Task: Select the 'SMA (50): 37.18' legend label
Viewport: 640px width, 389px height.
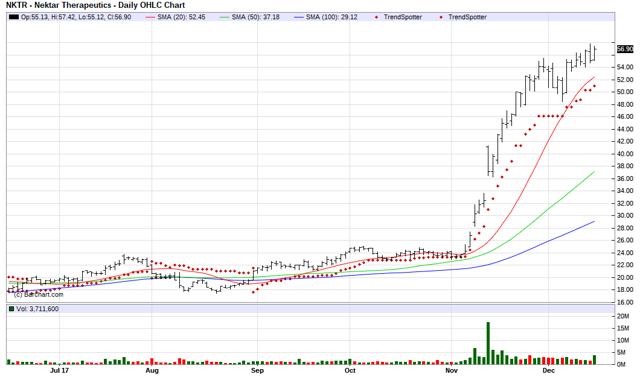Action: point(256,17)
